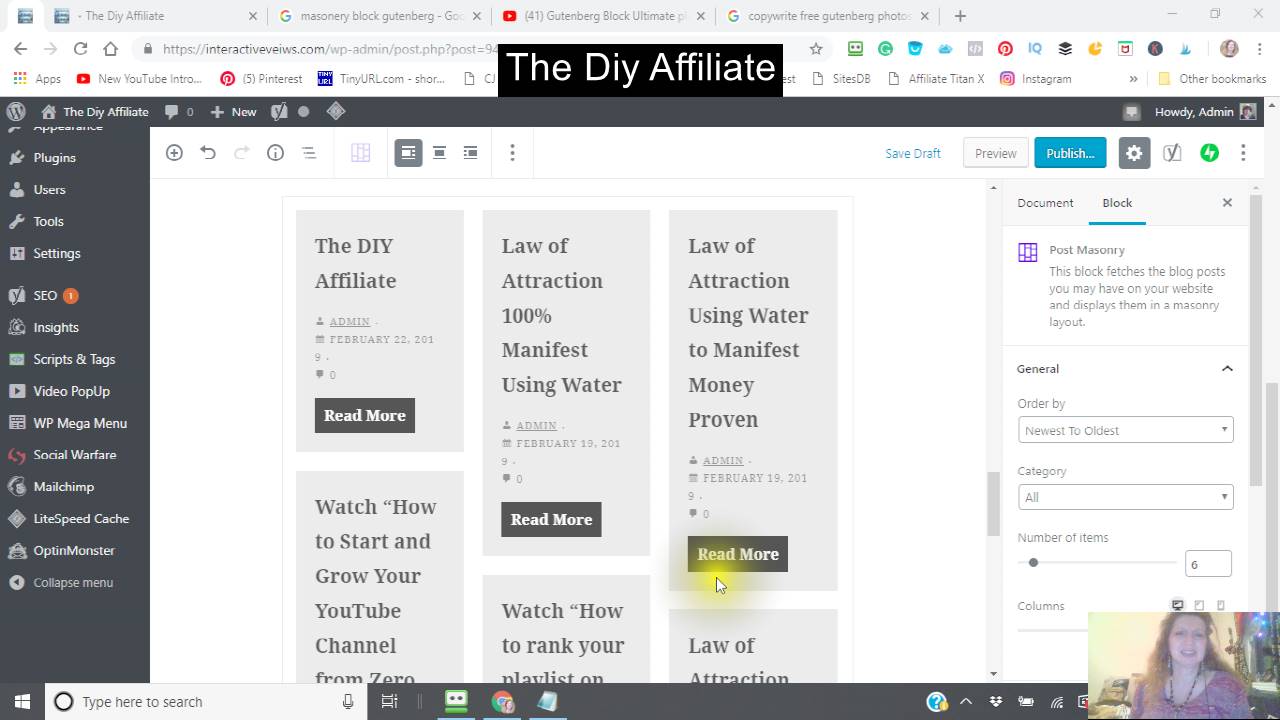Toggle the settings sidebar gear icon
This screenshot has width=1280, height=720.
click(x=1134, y=153)
